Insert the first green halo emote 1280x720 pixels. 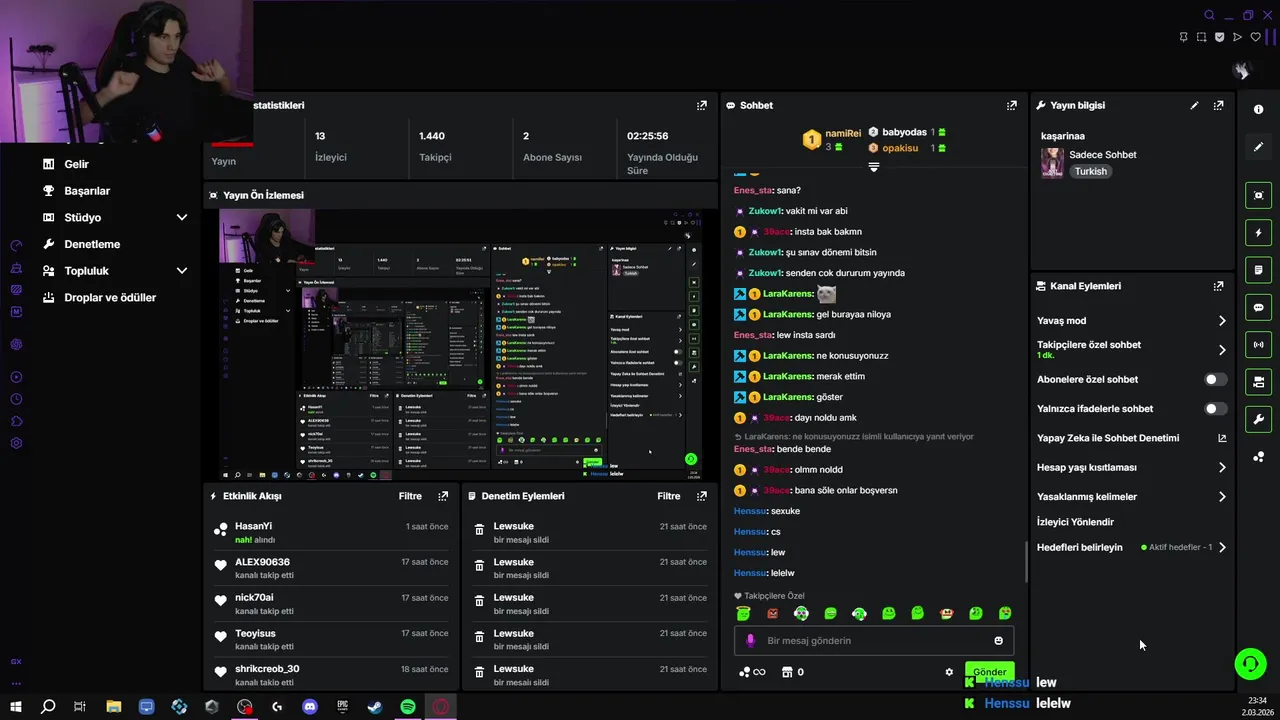pos(743,613)
